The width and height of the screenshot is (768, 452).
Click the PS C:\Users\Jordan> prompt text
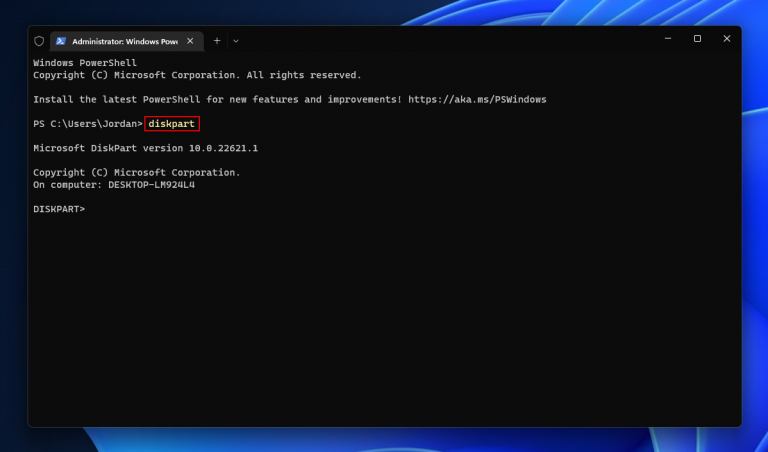(87, 124)
